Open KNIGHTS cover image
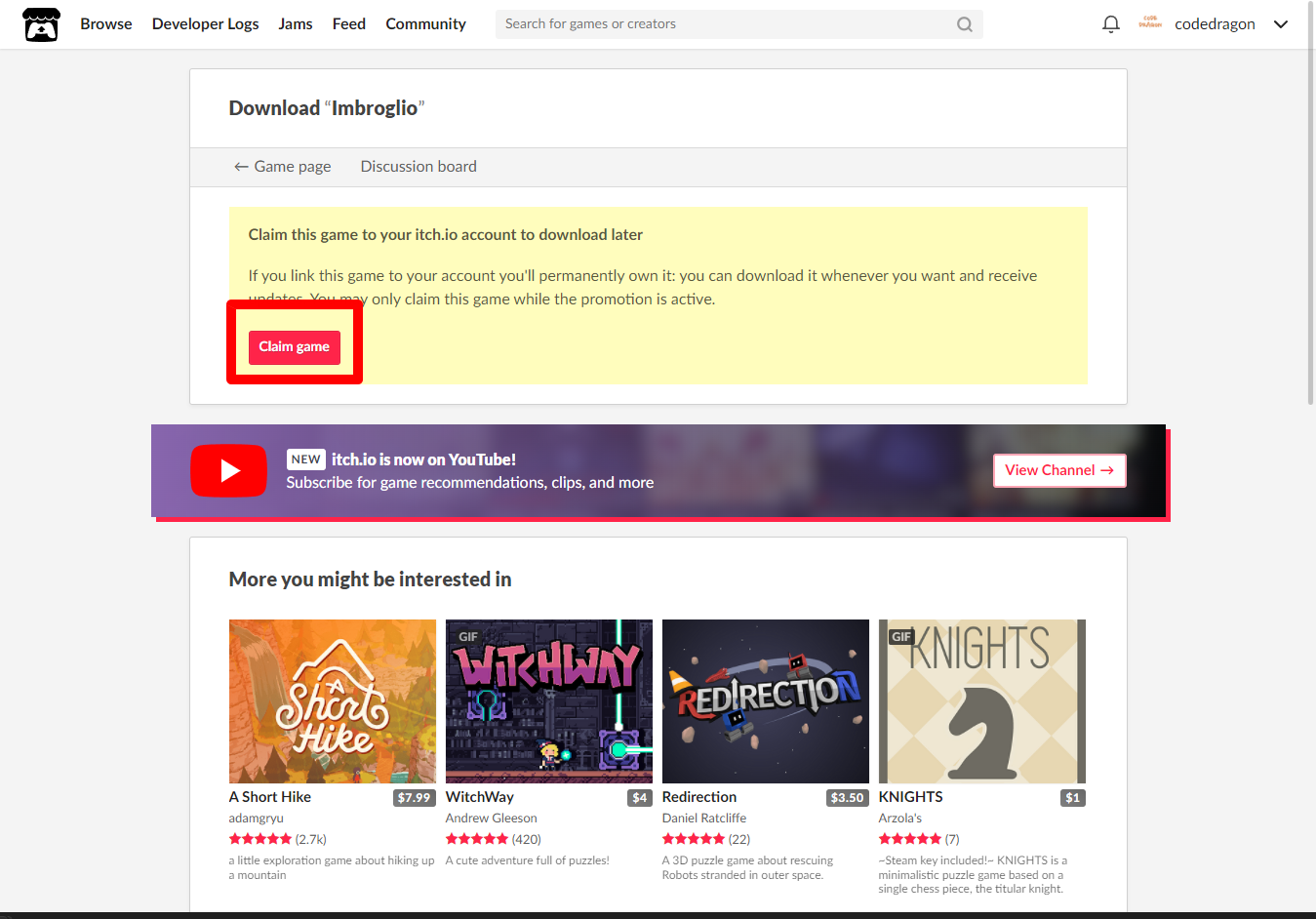Viewport: 1316px width, 919px height. [982, 701]
